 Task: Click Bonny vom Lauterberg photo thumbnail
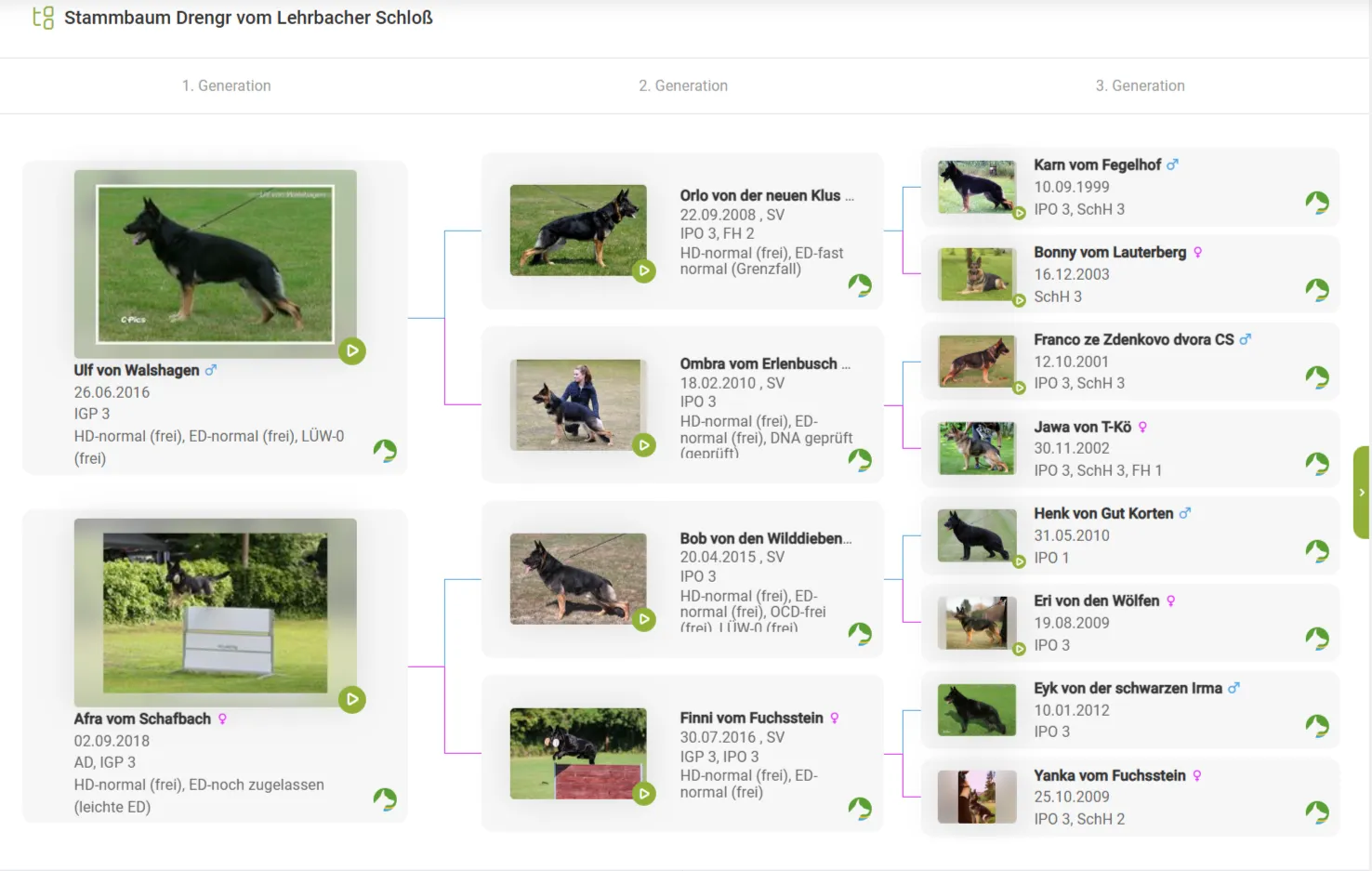pyautogui.click(x=976, y=274)
